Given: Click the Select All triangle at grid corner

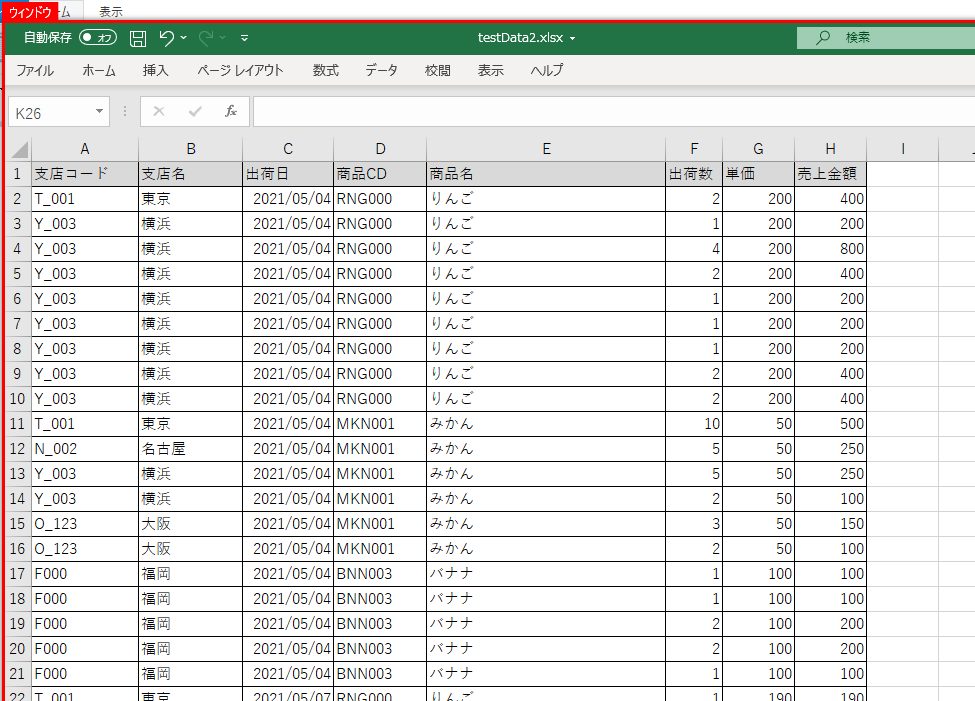Looking at the screenshot, I should tap(19, 149).
